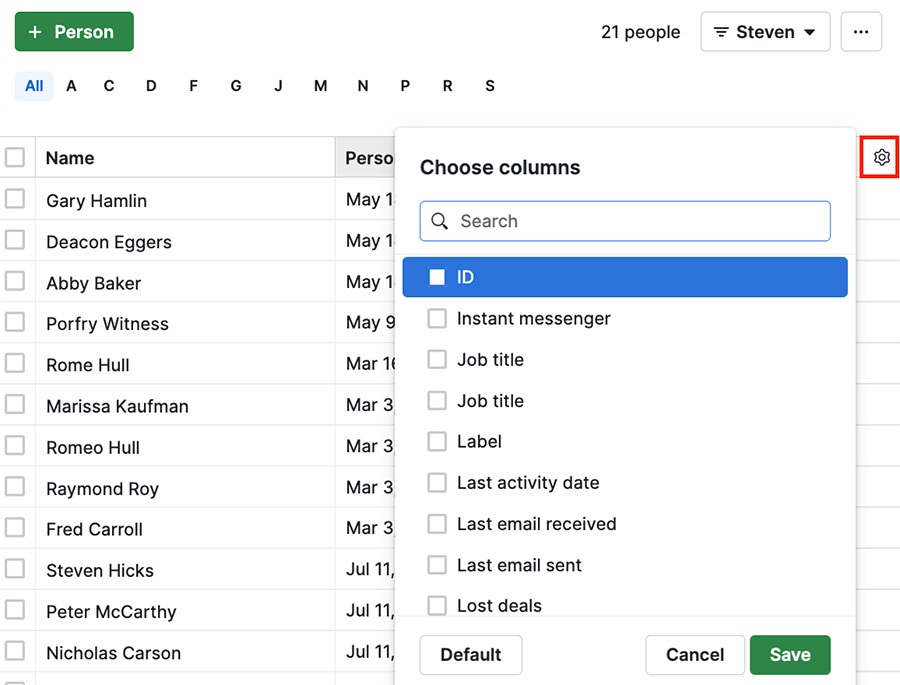Select the checkbox next to Gary Hamlin
The height and width of the screenshot is (685, 900).
pos(15,200)
